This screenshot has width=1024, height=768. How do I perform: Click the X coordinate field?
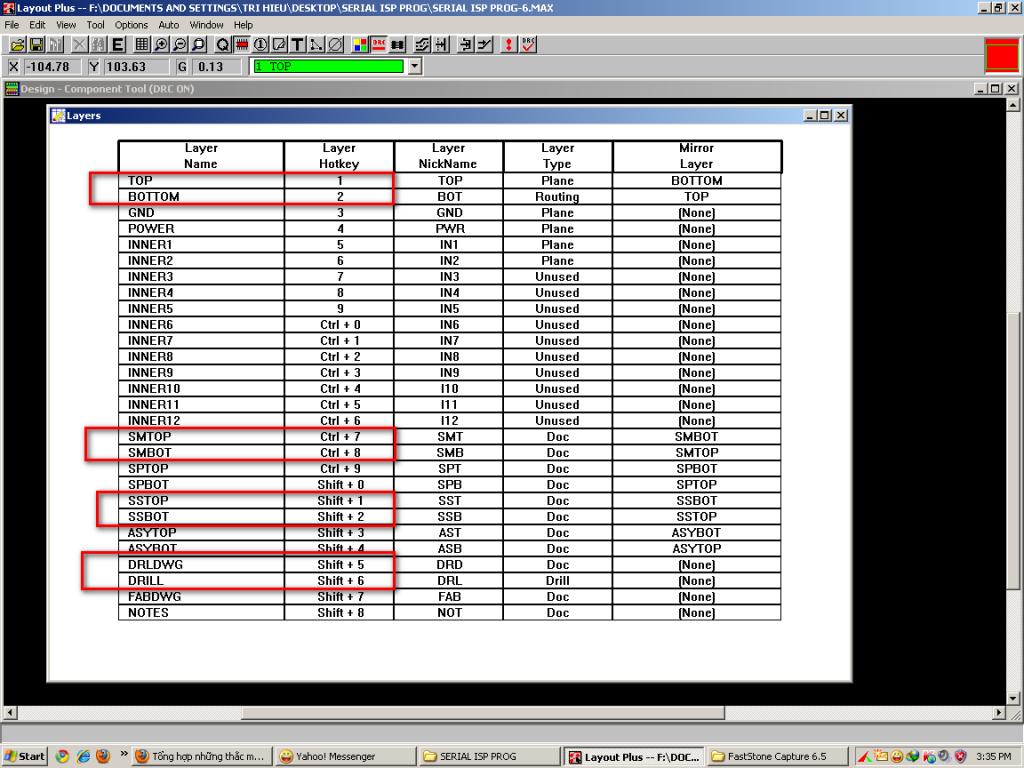pos(52,67)
